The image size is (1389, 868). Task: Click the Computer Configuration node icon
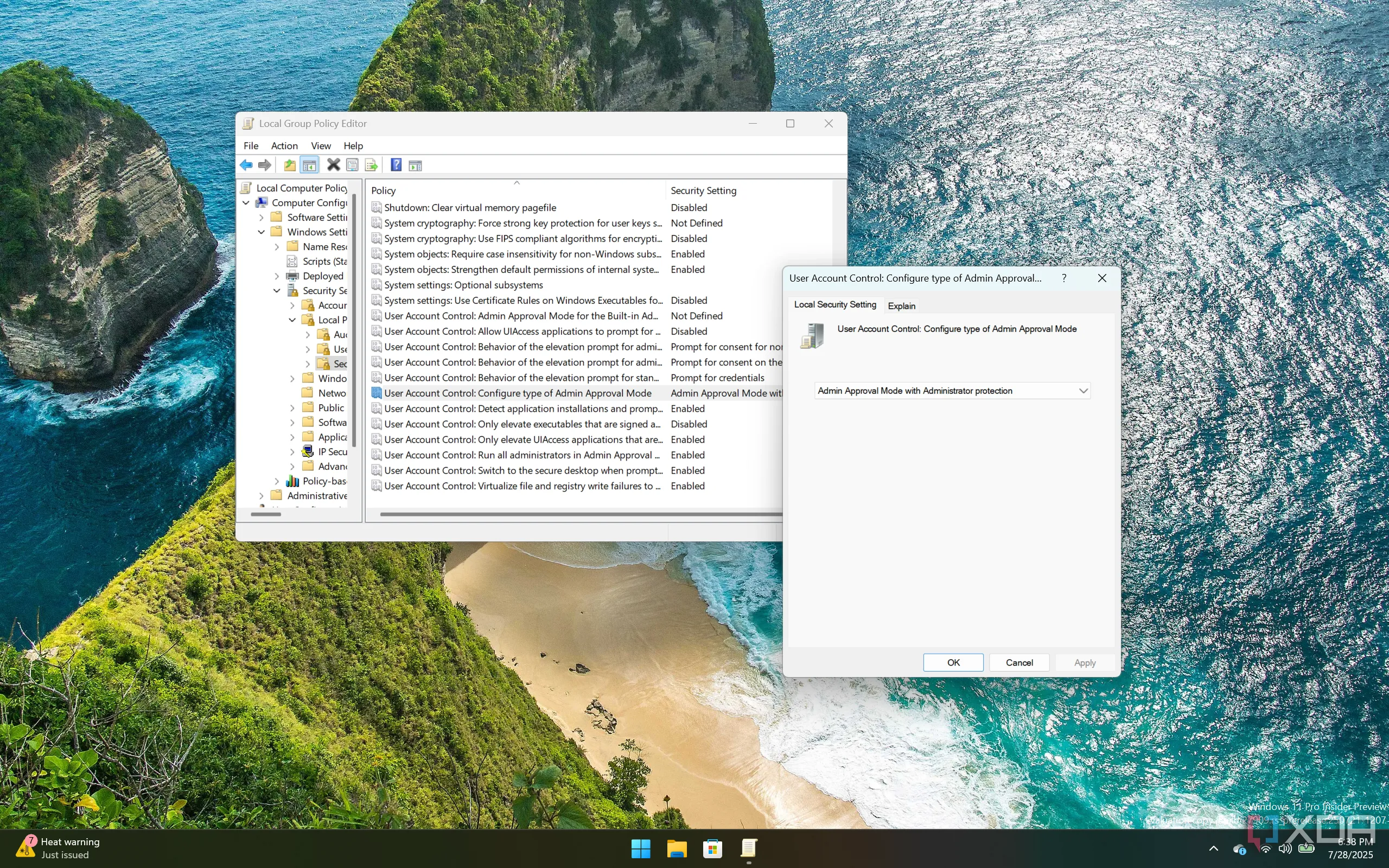pos(262,203)
